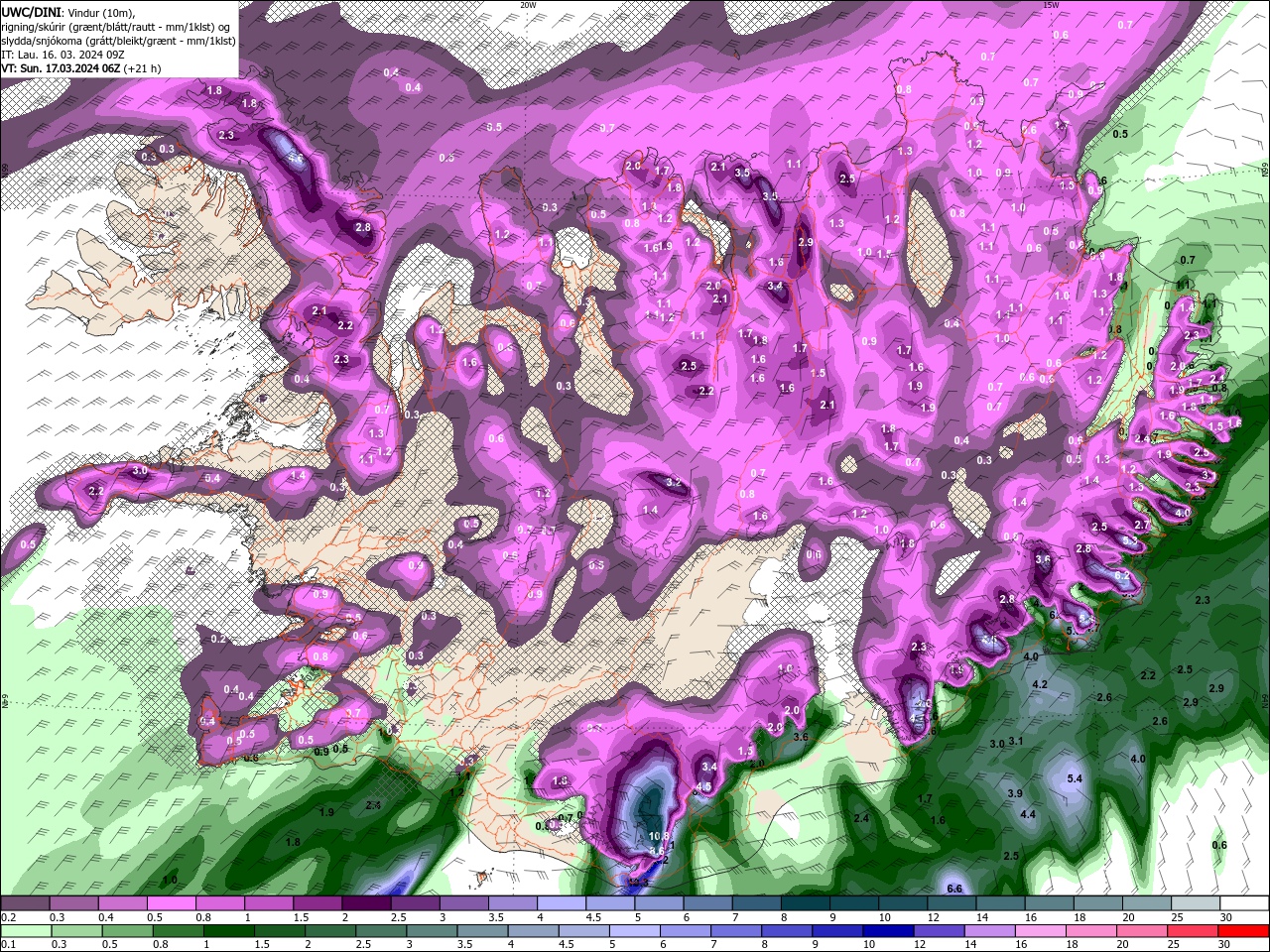This screenshot has height=952, width=1270.
Task: Click the 'UWC/DINI: Vindur (10m)' title text
Action: (68, 12)
